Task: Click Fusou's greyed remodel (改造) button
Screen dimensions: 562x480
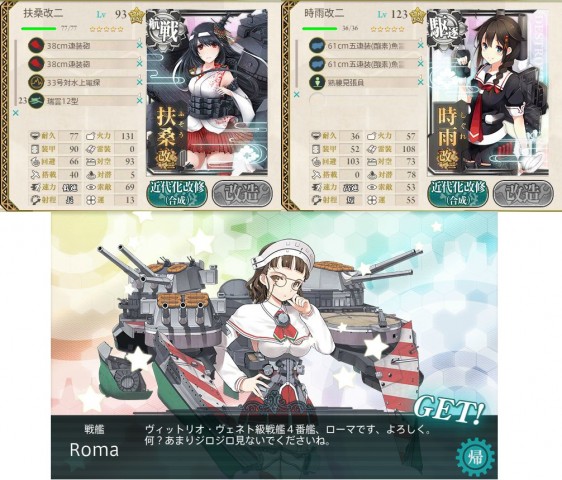Action: click(242, 194)
